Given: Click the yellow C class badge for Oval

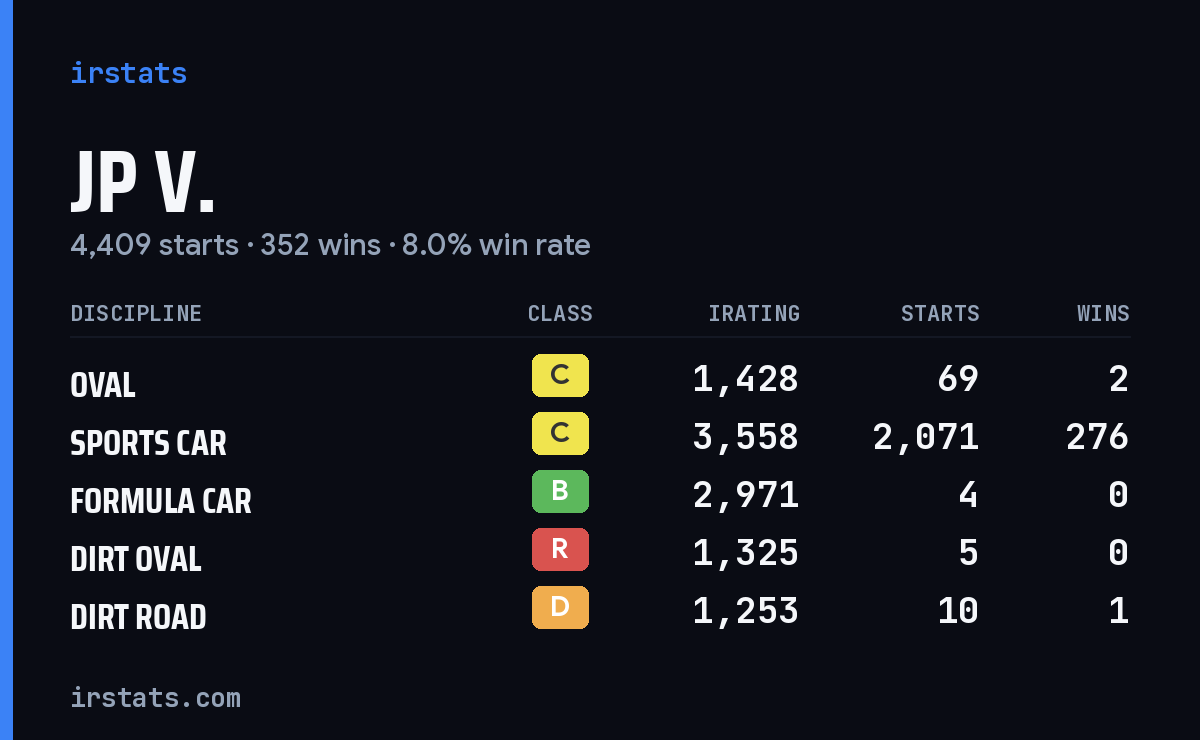Looking at the screenshot, I should pyautogui.click(x=560, y=376).
